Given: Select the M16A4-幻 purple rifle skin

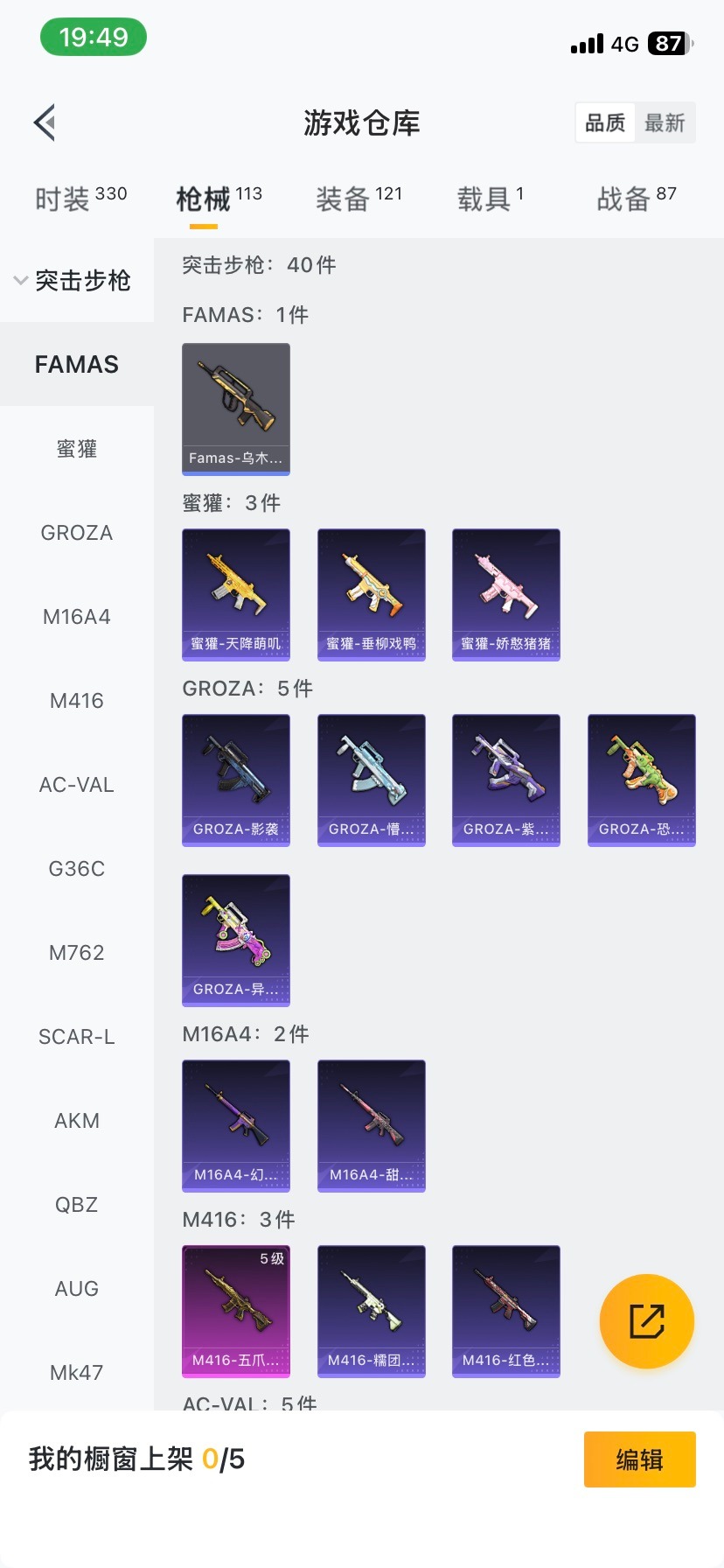Looking at the screenshot, I should 236,1126.
